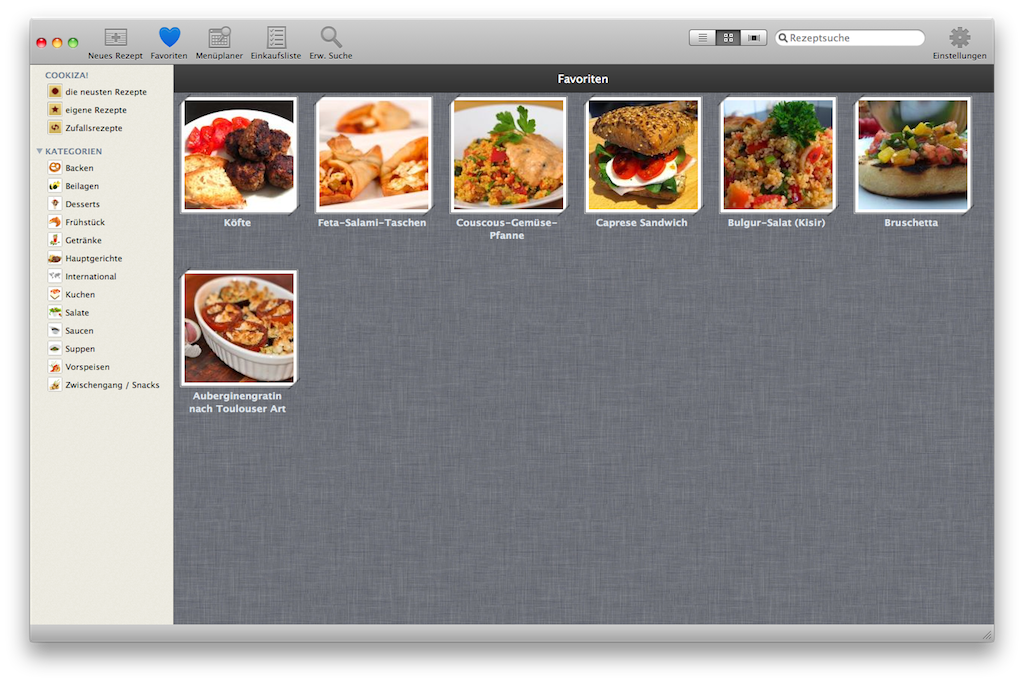Switch to cover flow view mode

point(754,38)
